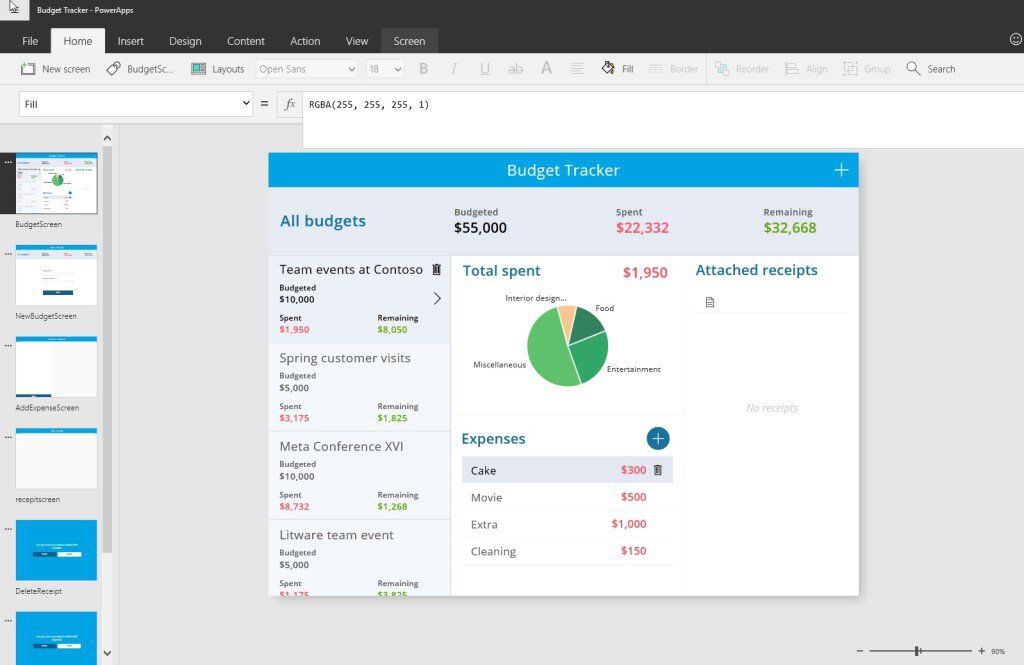Open the Search tool

click(931, 69)
